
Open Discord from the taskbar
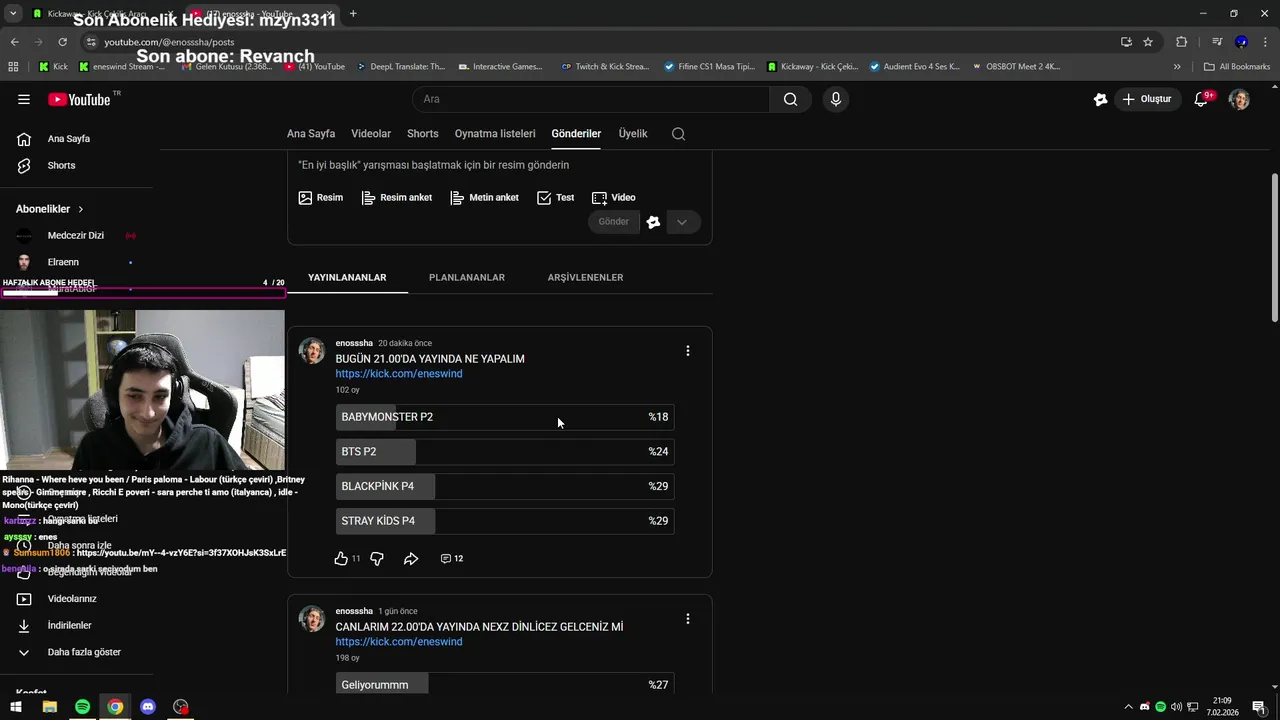pos(148,707)
